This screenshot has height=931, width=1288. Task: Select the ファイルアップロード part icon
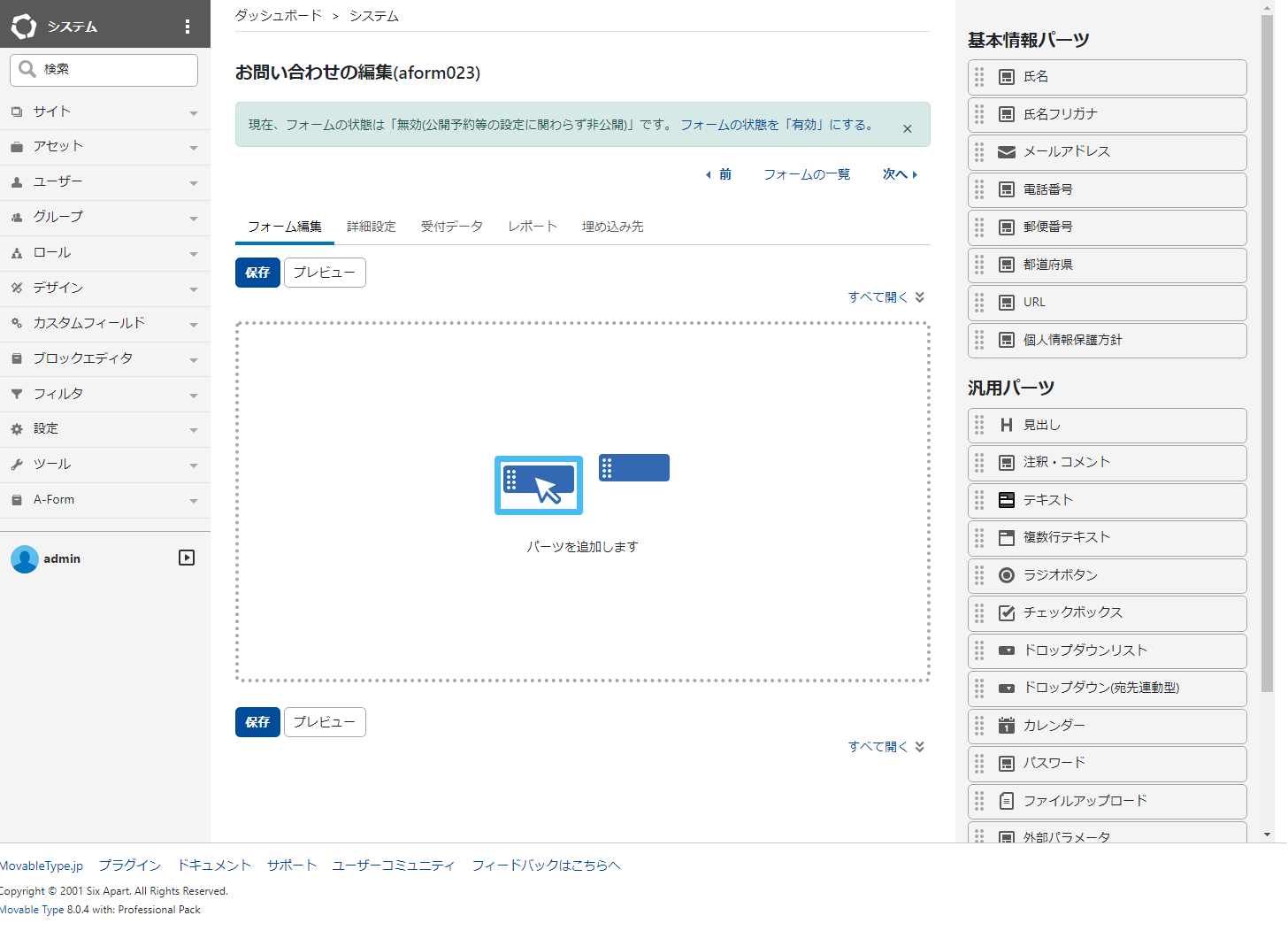(x=1006, y=801)
